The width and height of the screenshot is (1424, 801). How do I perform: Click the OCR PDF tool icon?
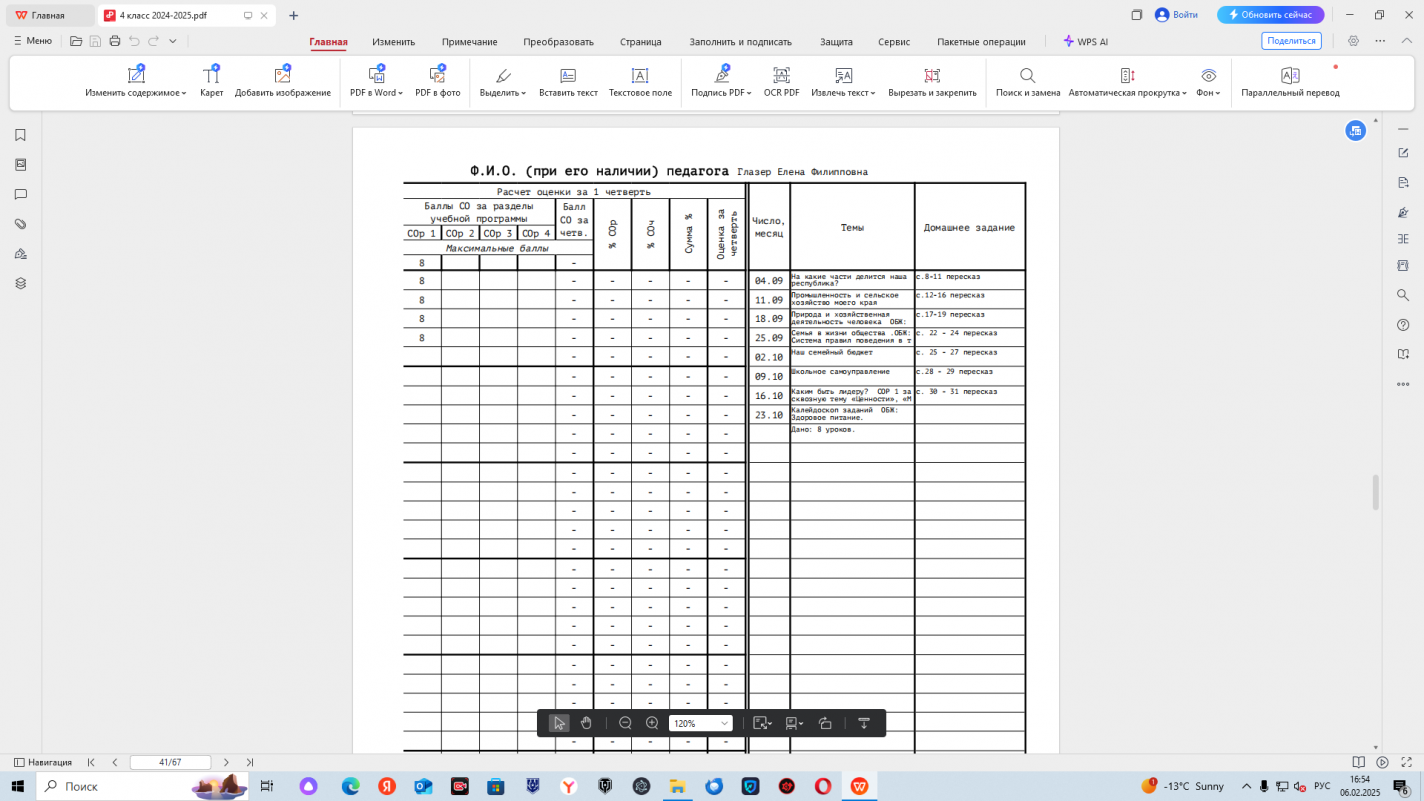tap(781, 76)
